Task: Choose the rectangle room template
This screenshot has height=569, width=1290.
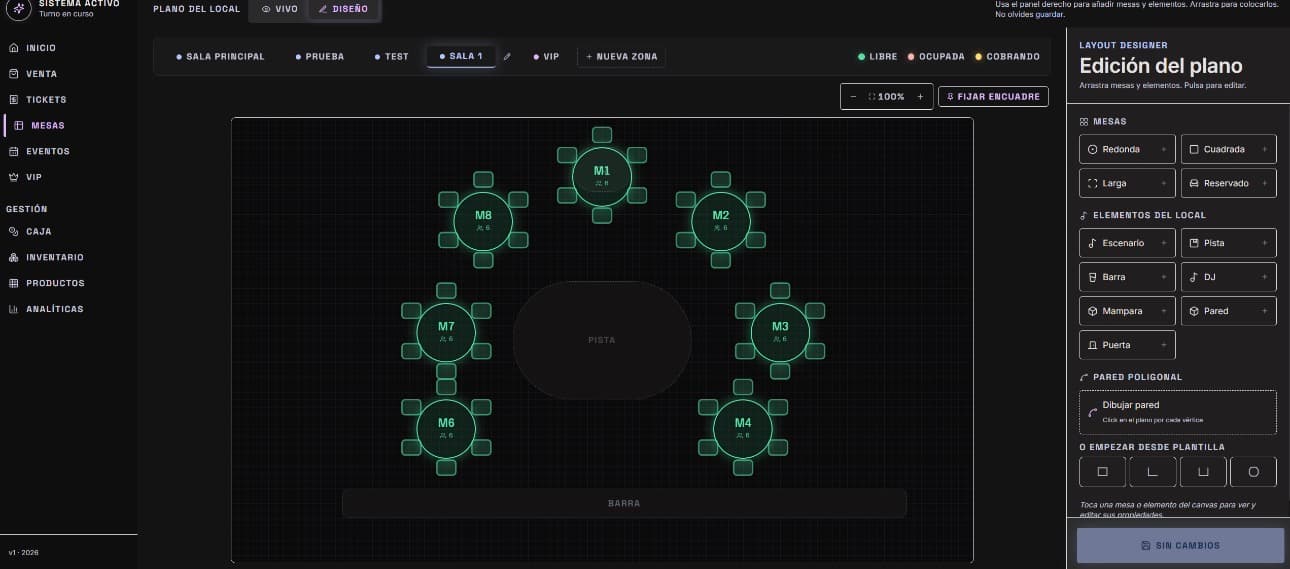Action: (1103, 472)
